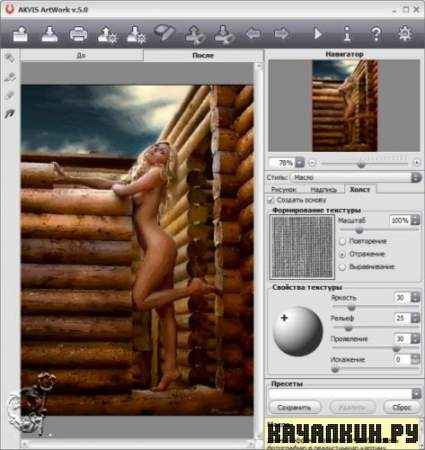Screen dimensions: 425x450
Task: Click the Яркость value stepper arrows
Action: tap(415, 297)
